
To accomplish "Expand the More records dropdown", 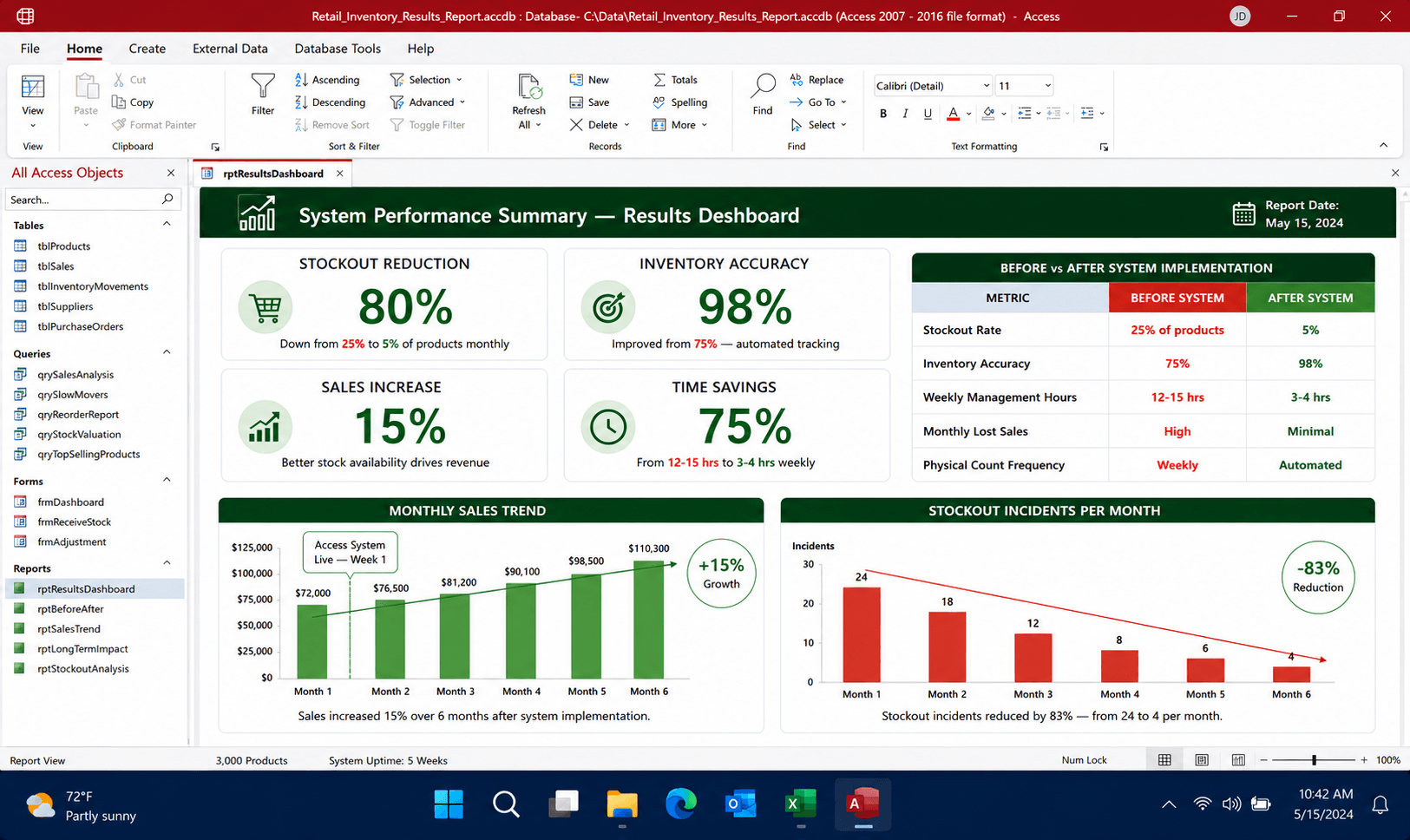I will click(679, 125).
